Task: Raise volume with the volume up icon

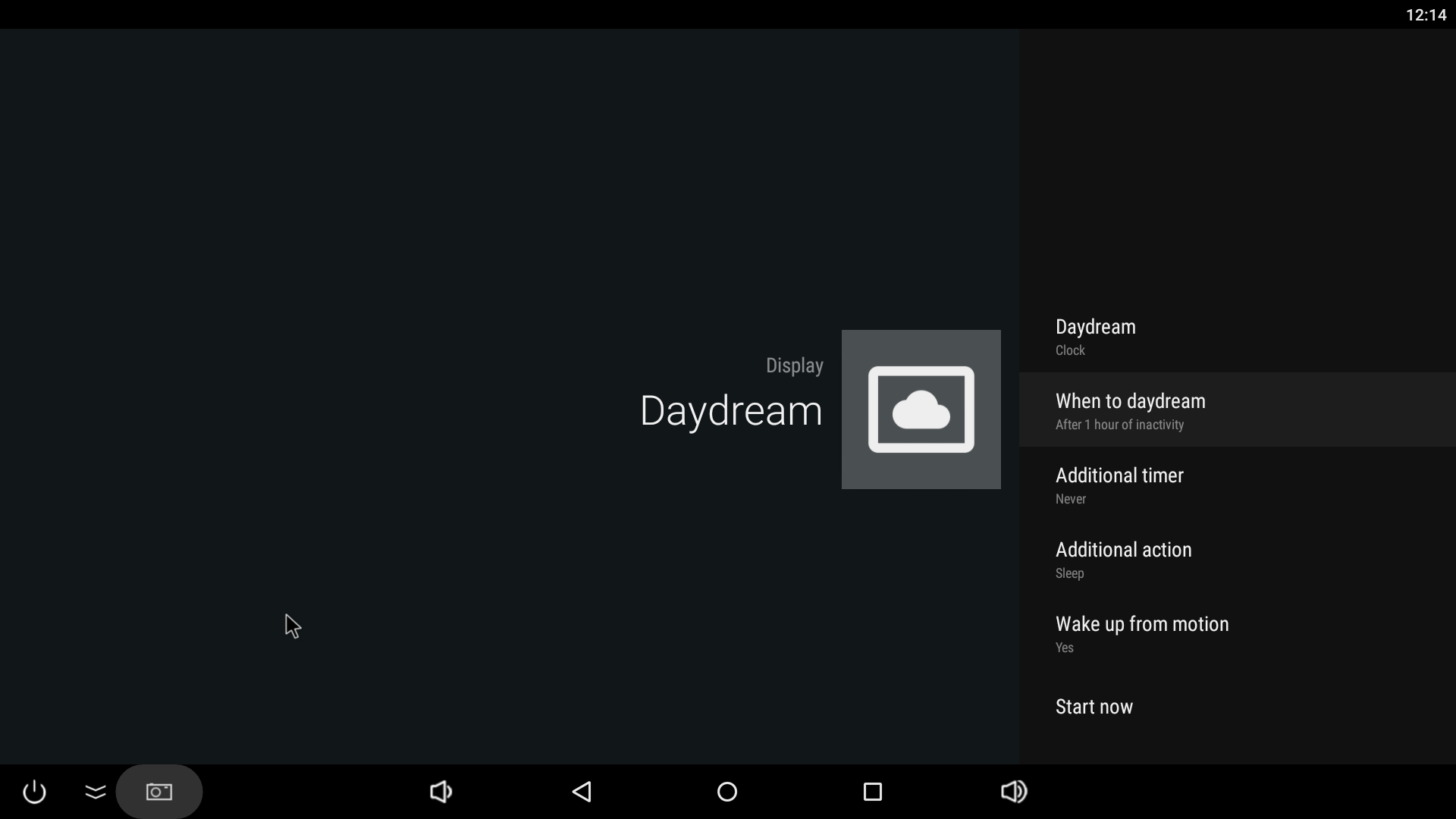Action: [x=1014, y=792]
